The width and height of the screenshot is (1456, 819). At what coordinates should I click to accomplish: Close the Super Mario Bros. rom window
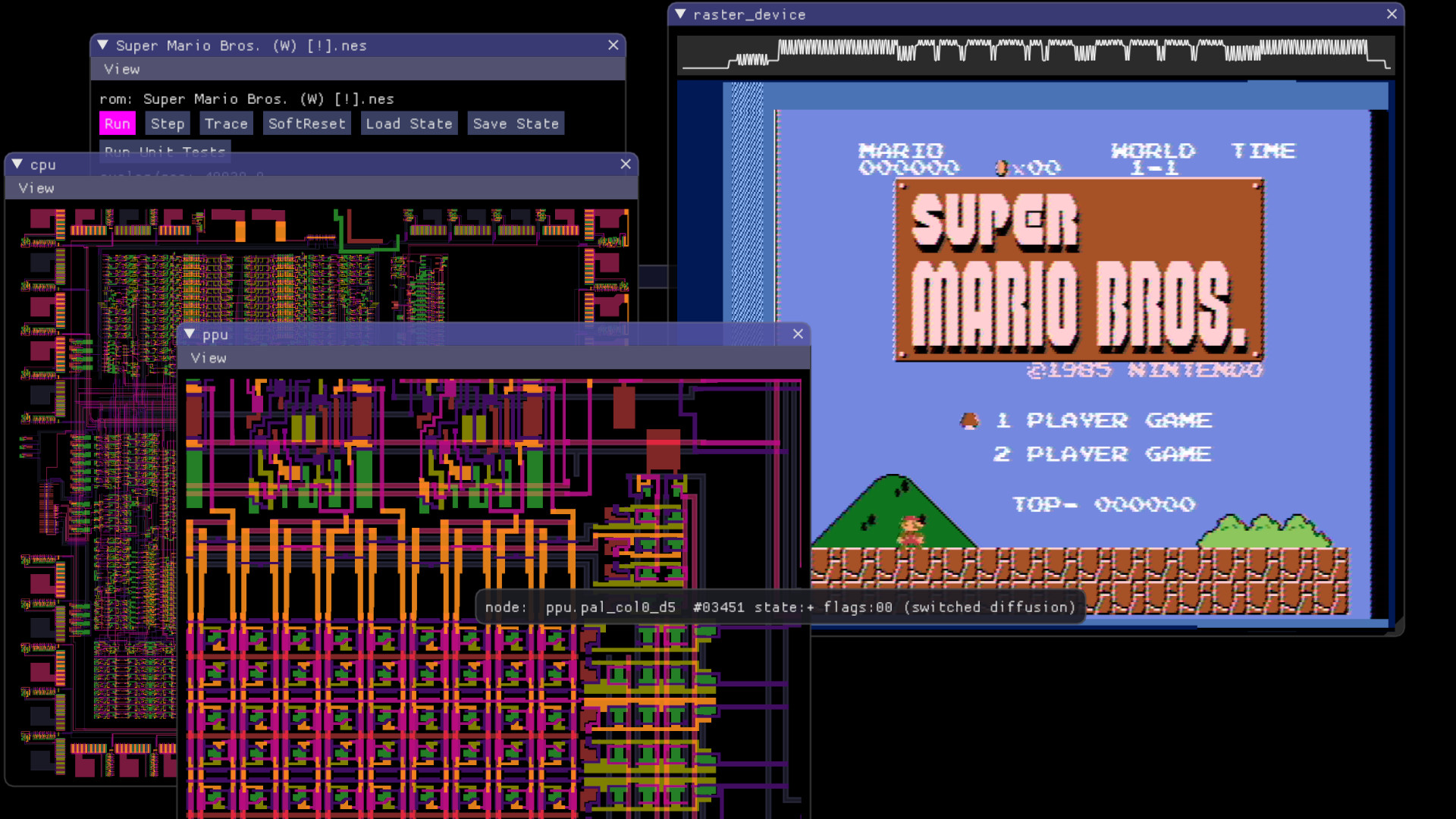(613, 45)
